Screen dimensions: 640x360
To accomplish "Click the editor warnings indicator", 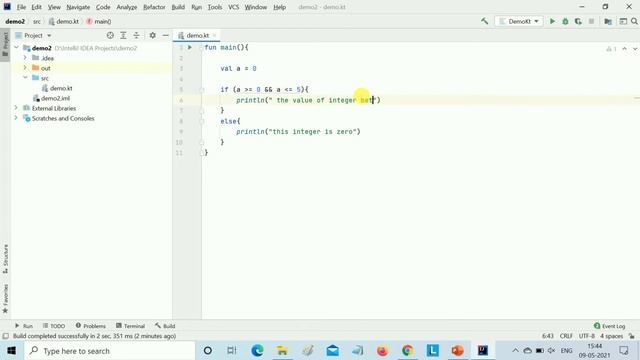I will (611, 49).
